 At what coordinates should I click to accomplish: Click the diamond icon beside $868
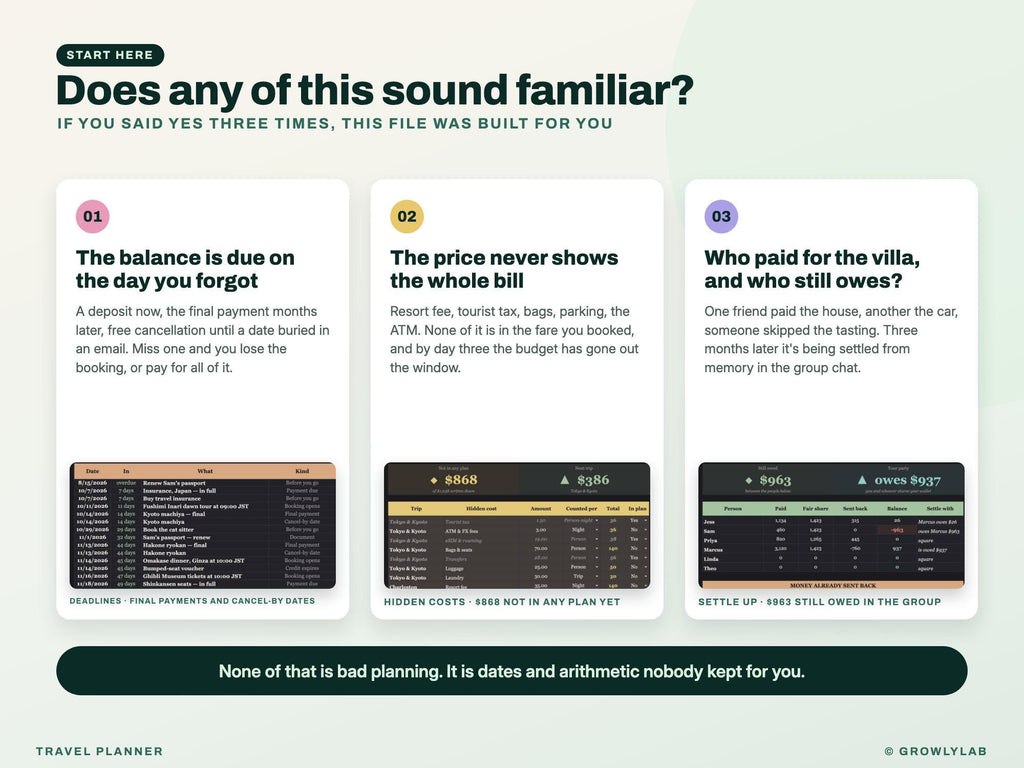pos(434,480)
